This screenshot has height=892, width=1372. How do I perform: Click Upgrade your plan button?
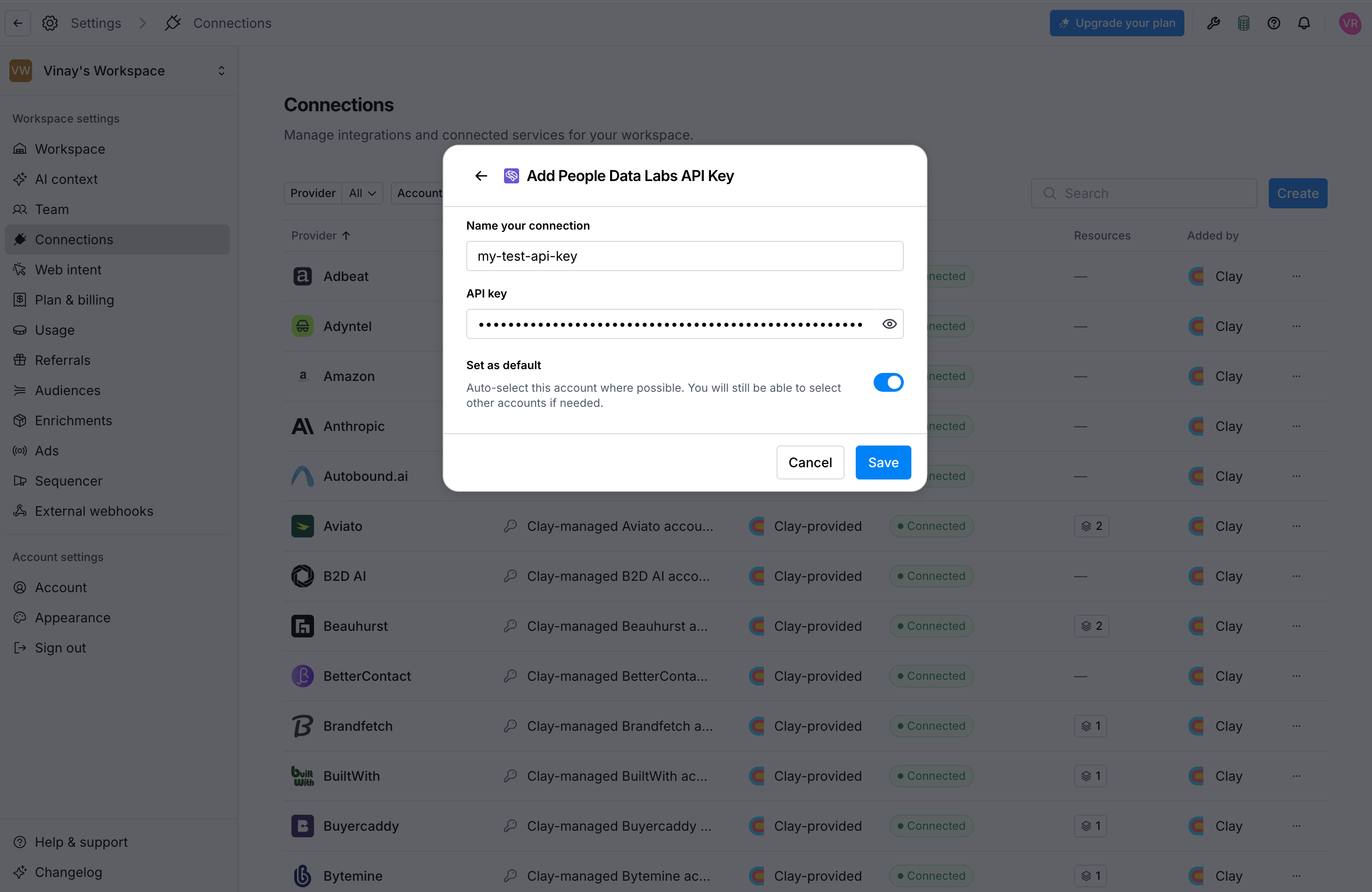point(1116,23)
